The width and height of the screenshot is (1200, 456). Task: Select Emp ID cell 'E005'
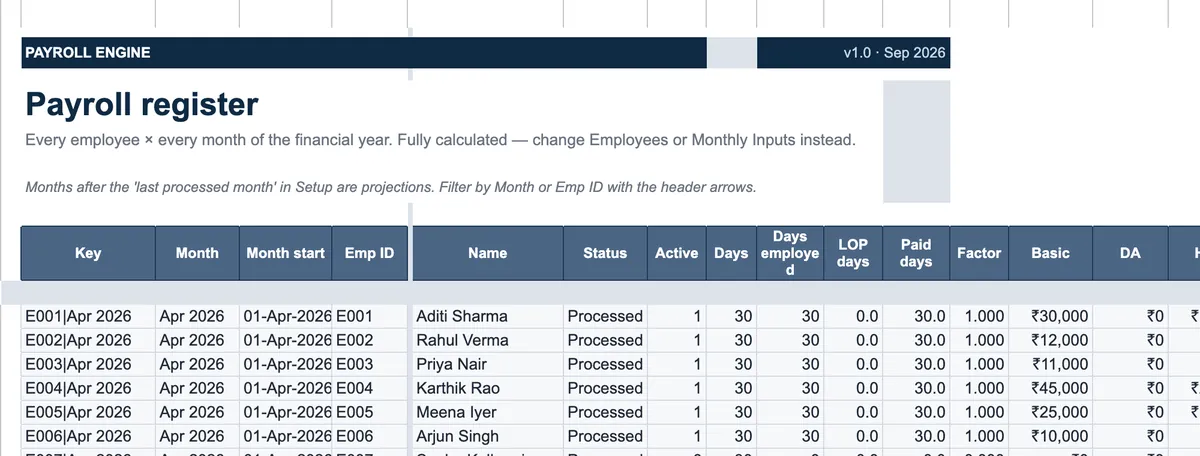pyautogui.click(x=369, y=412)
